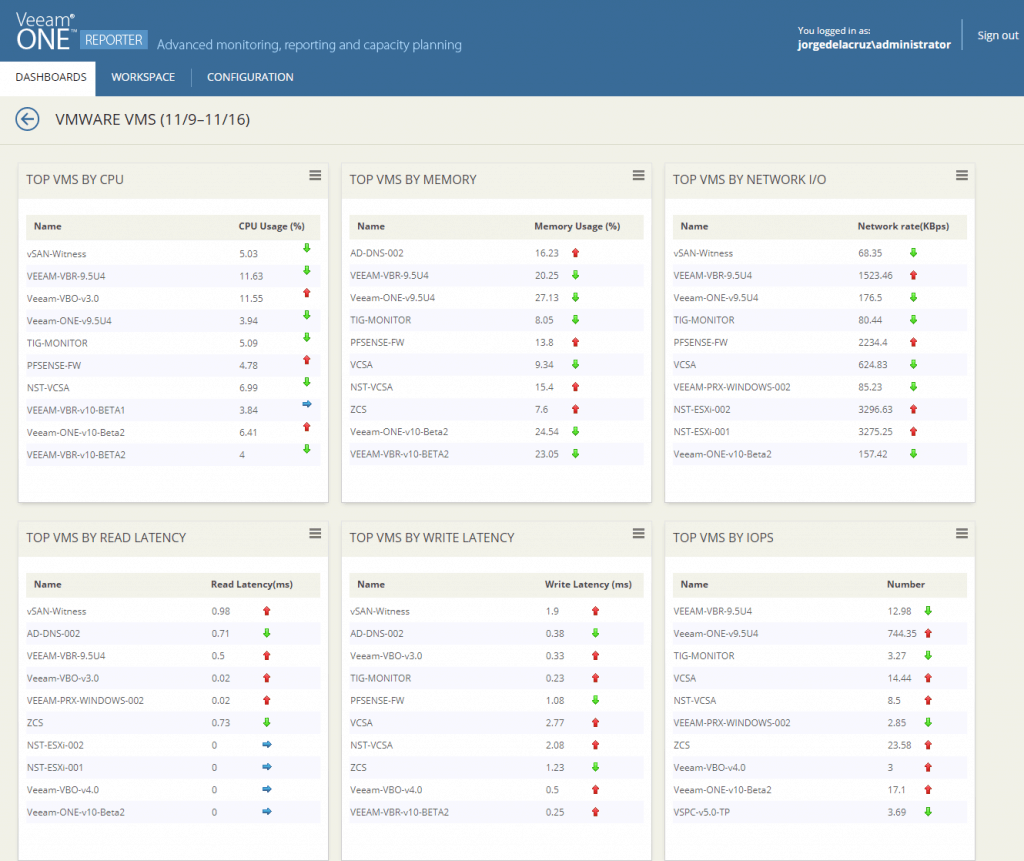1024x861 pixels.
Task: Click the green arrow for VCSA network rate
Action: [x=913, y=364]
